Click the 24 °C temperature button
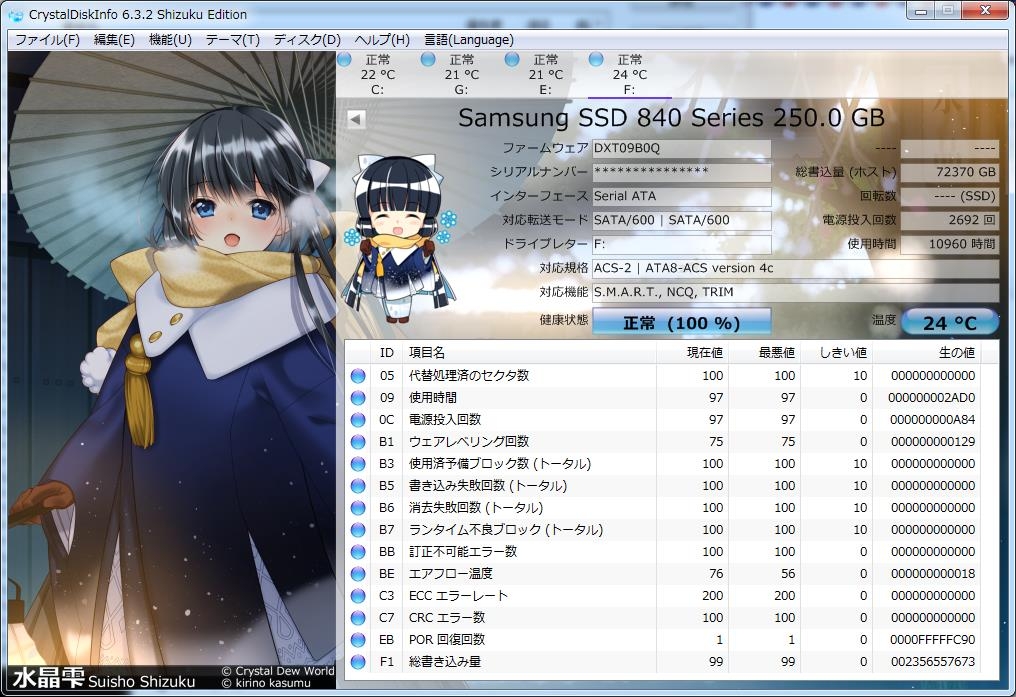 coord(949,322)
